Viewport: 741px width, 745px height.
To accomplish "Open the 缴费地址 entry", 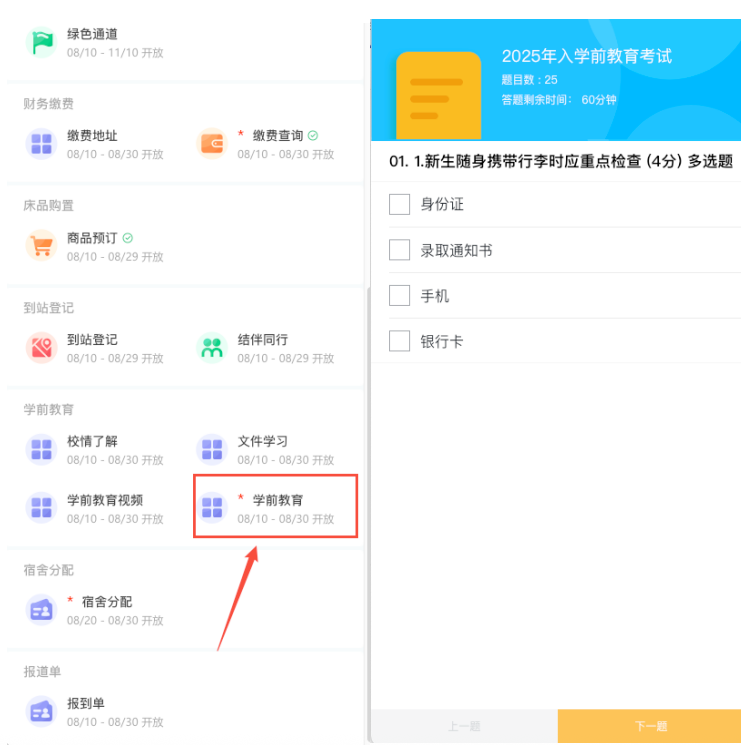I will tap(92, 136).
